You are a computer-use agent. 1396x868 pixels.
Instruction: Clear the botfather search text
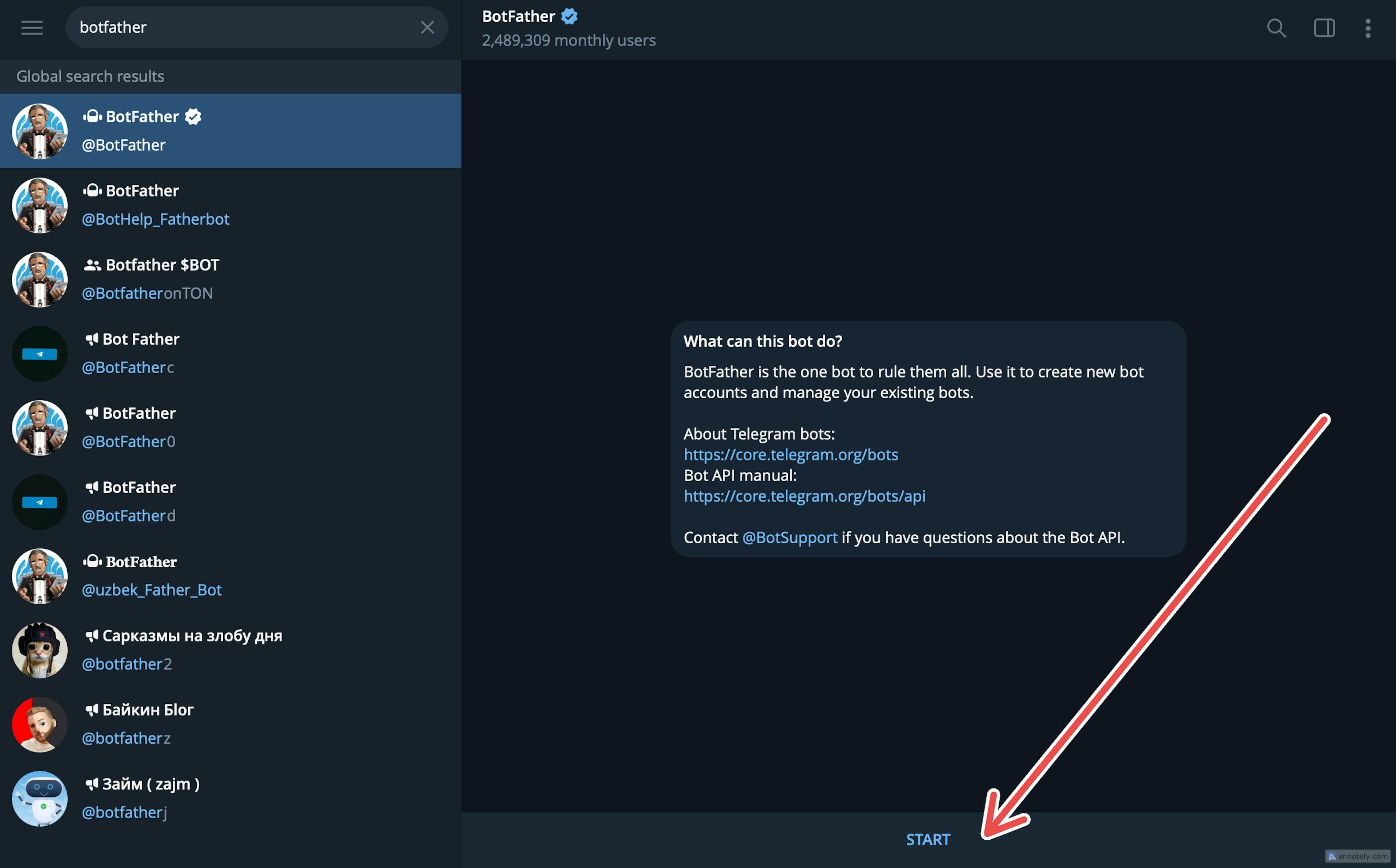pos(427,28)
